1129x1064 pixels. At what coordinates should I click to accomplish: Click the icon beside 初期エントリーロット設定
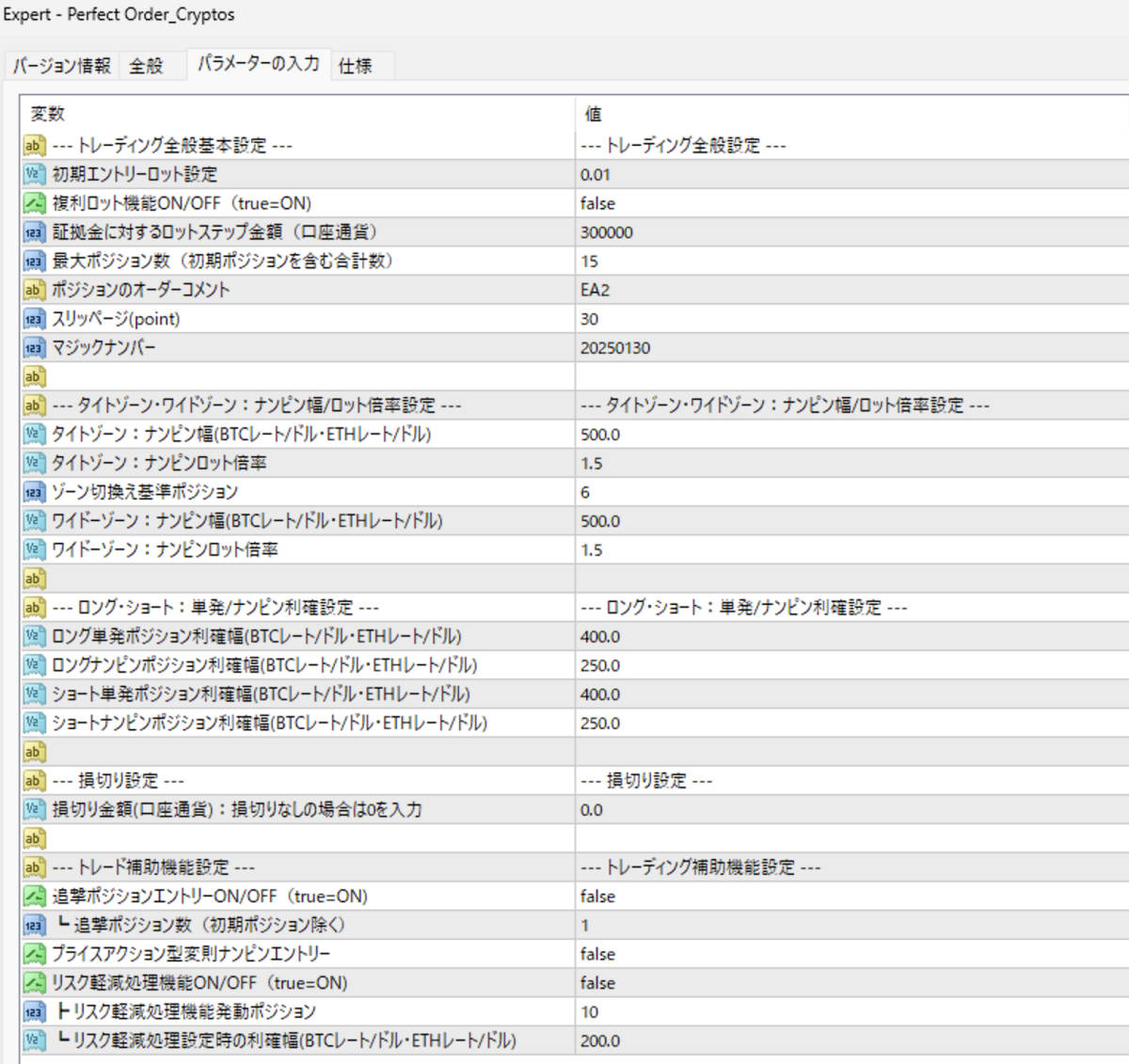coord(34,174)
